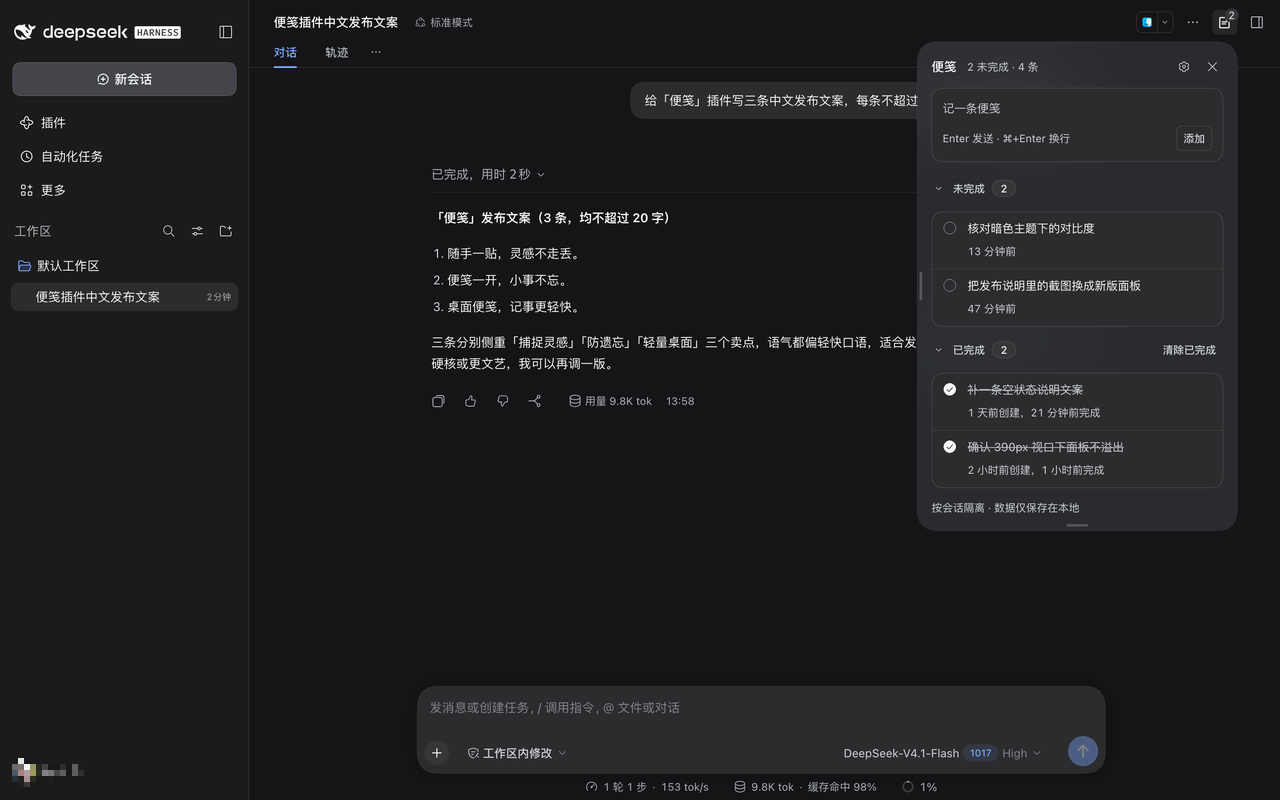Open the 插件 menu in sidebar
Screen dimensions: 1280x800
124,123
